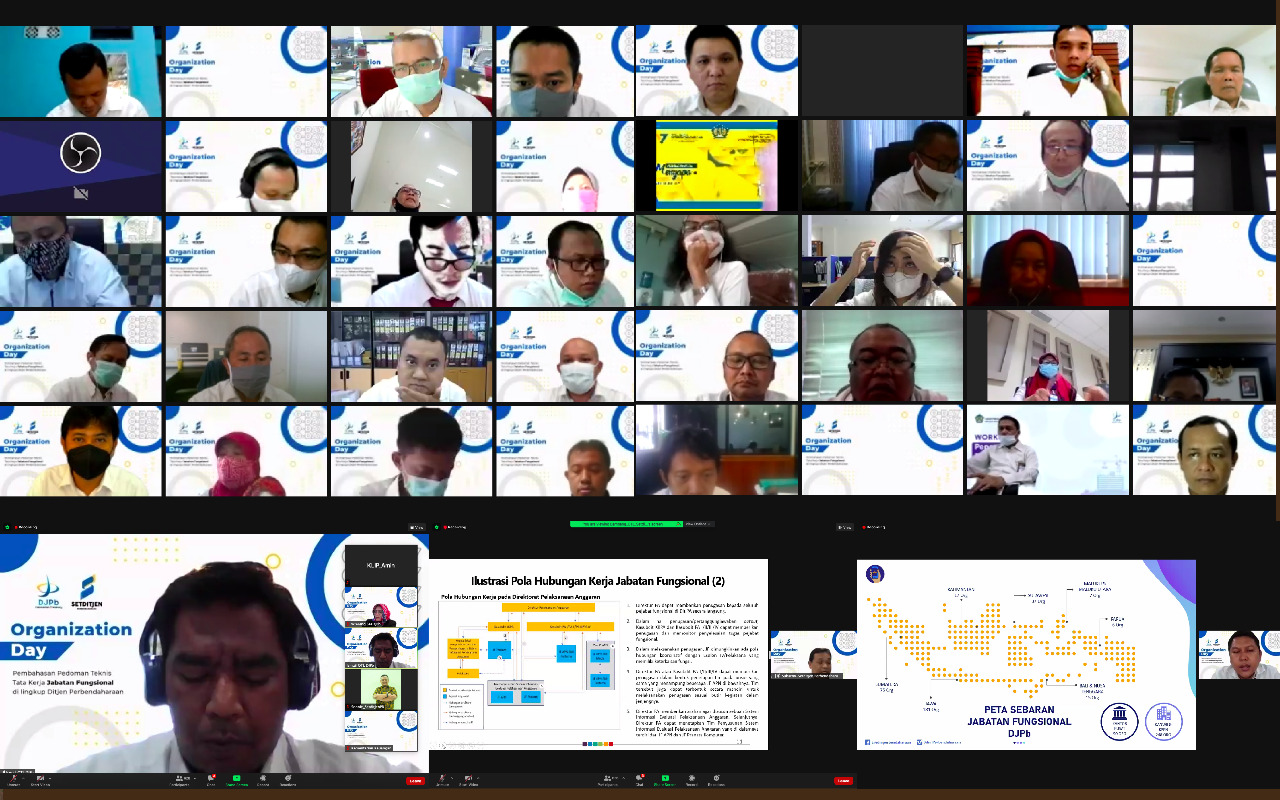
Task: Select presenter thumbnail beside PETA SEBARAN slide
Action: 1239,655
